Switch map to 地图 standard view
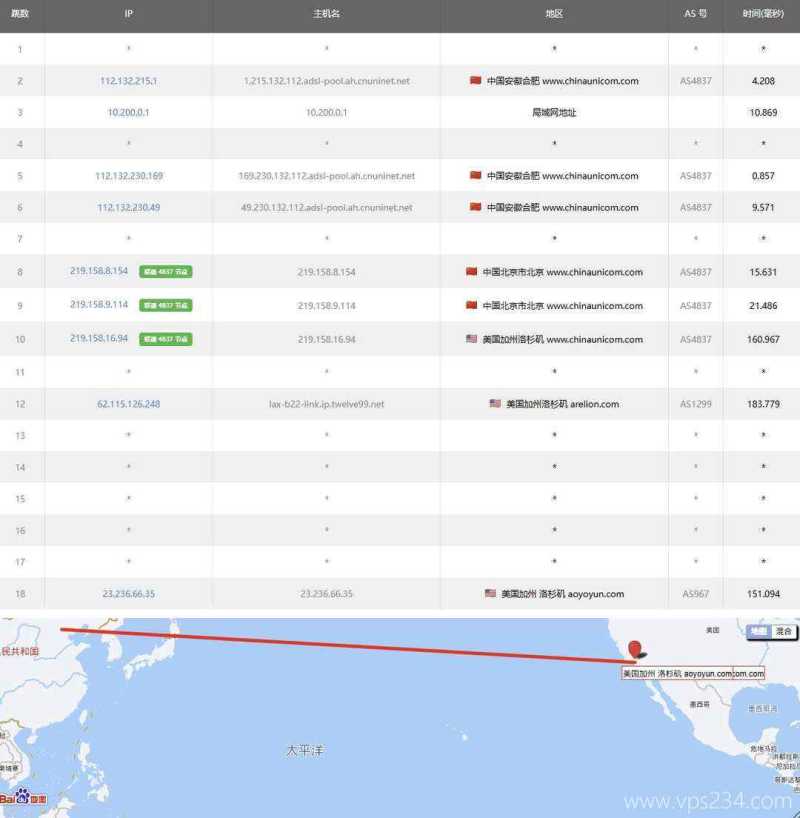This screenshot has width=800, height=818. tap(759, 631)
